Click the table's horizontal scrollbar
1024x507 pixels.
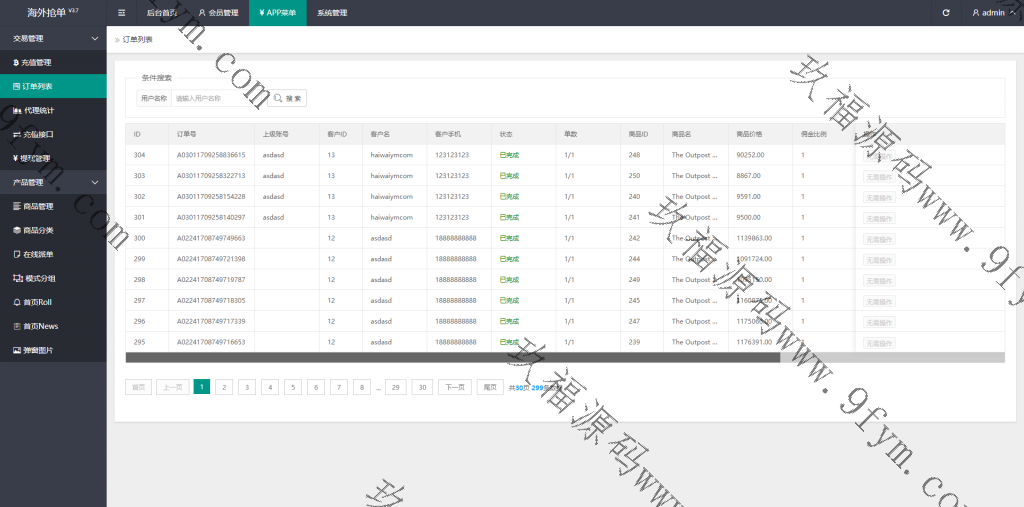[452, 357]
